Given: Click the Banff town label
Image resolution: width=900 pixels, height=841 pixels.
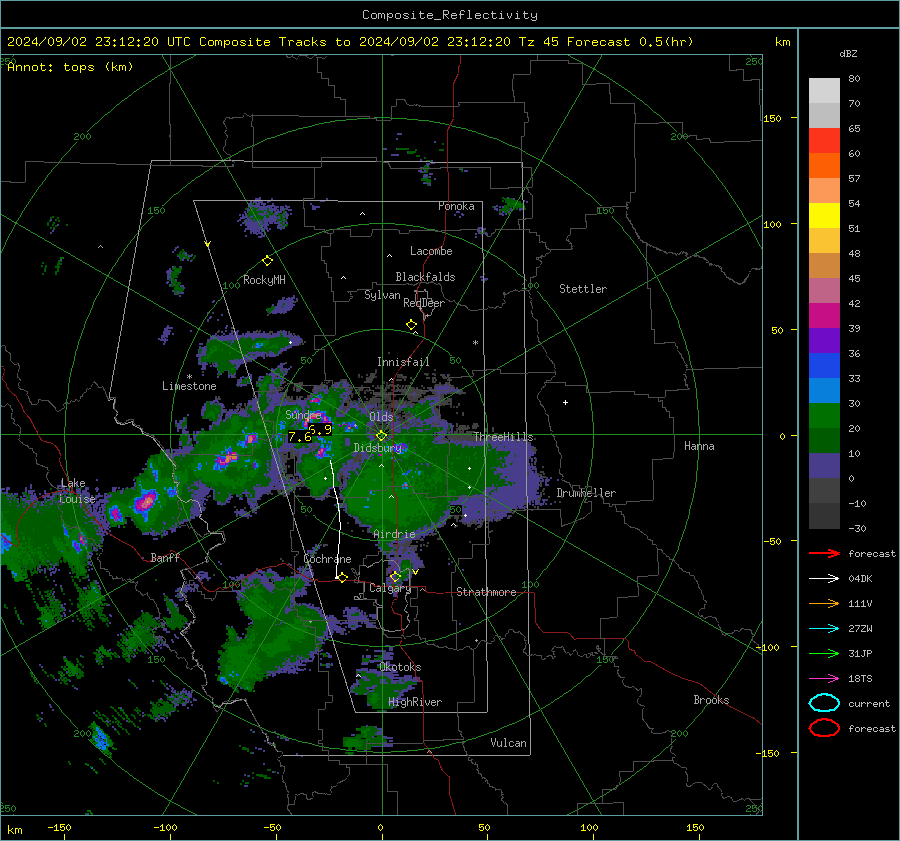Looking at the screenshot, I should click(165, 558).
